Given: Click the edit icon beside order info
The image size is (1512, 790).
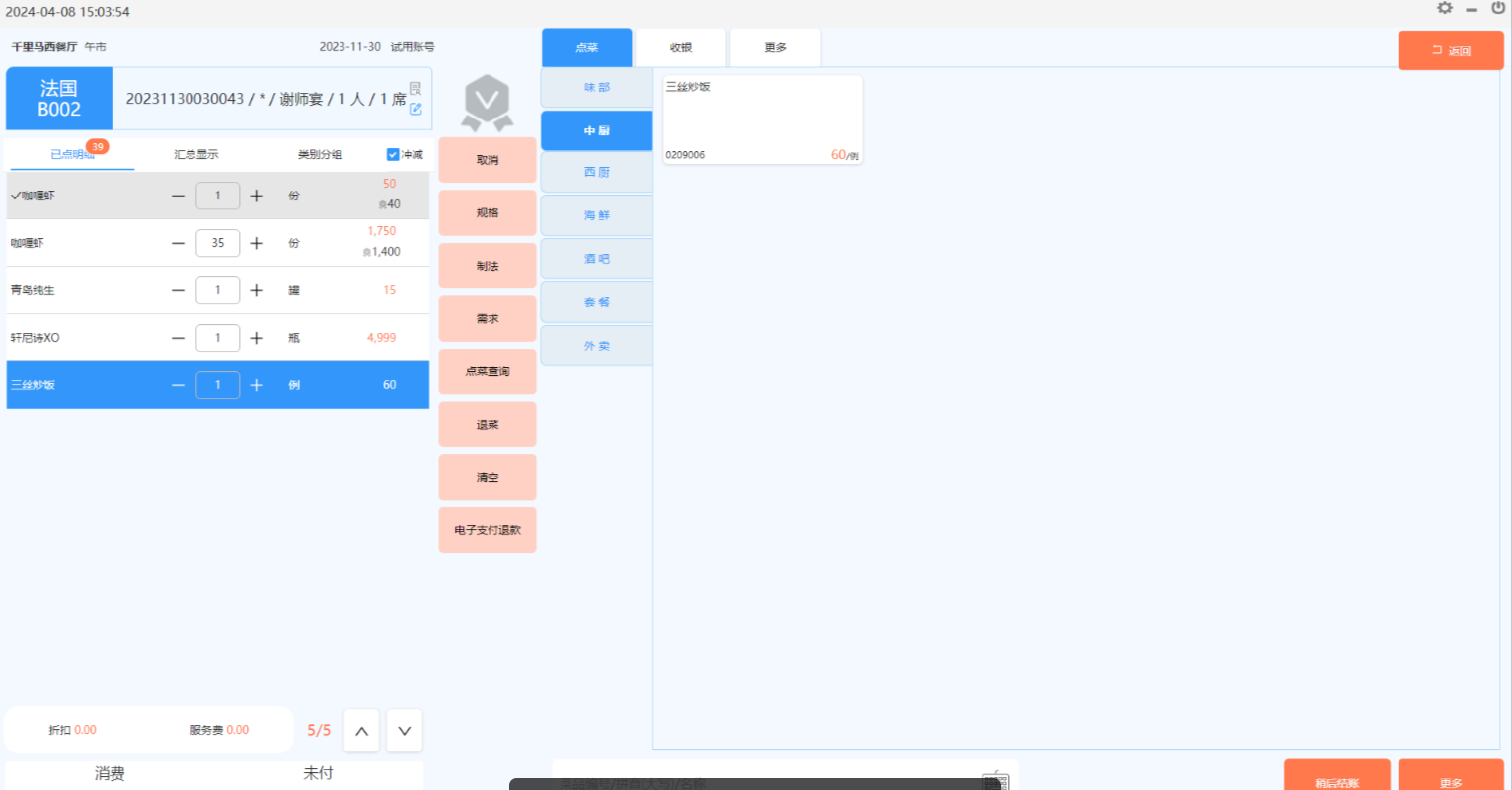Looking at the screenshot, I should [416, 109].
